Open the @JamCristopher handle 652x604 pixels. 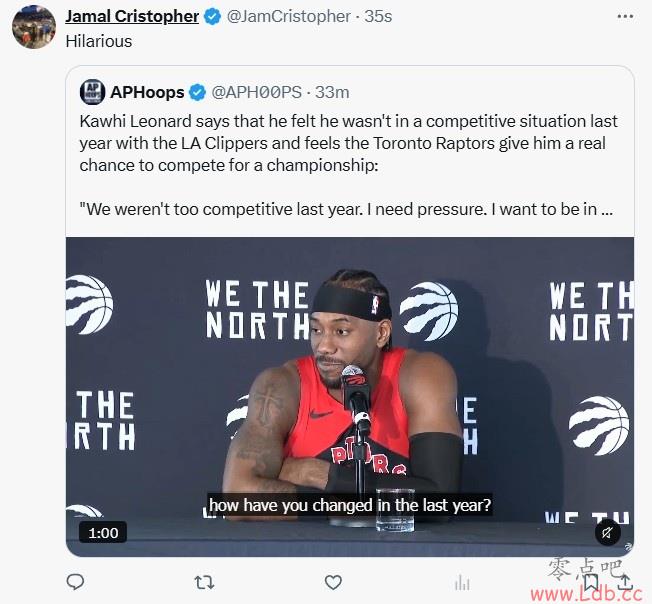(x=289, y=17)
